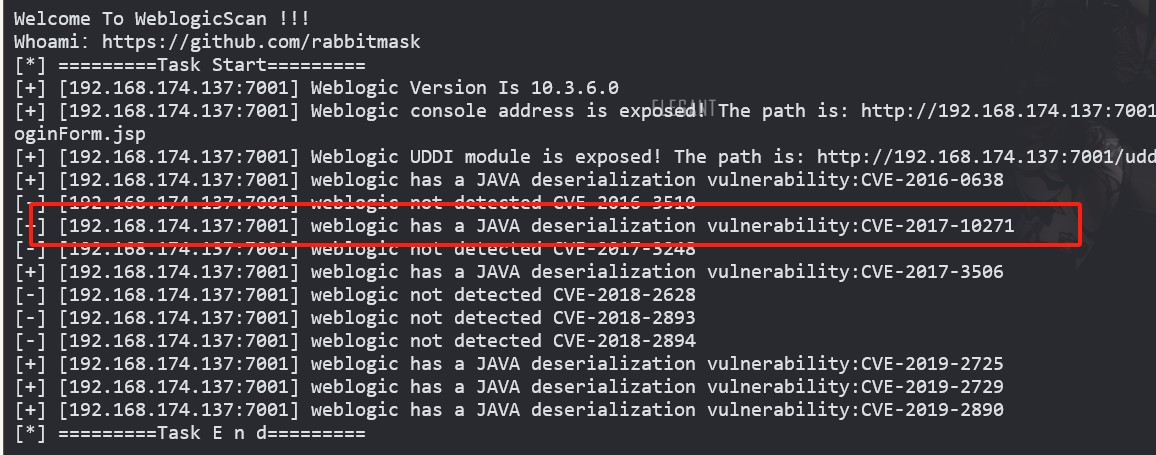The image size is (1156, 455).
Task: Click the [-] marker before CVE-2018-2628
Action: [29, 295]
